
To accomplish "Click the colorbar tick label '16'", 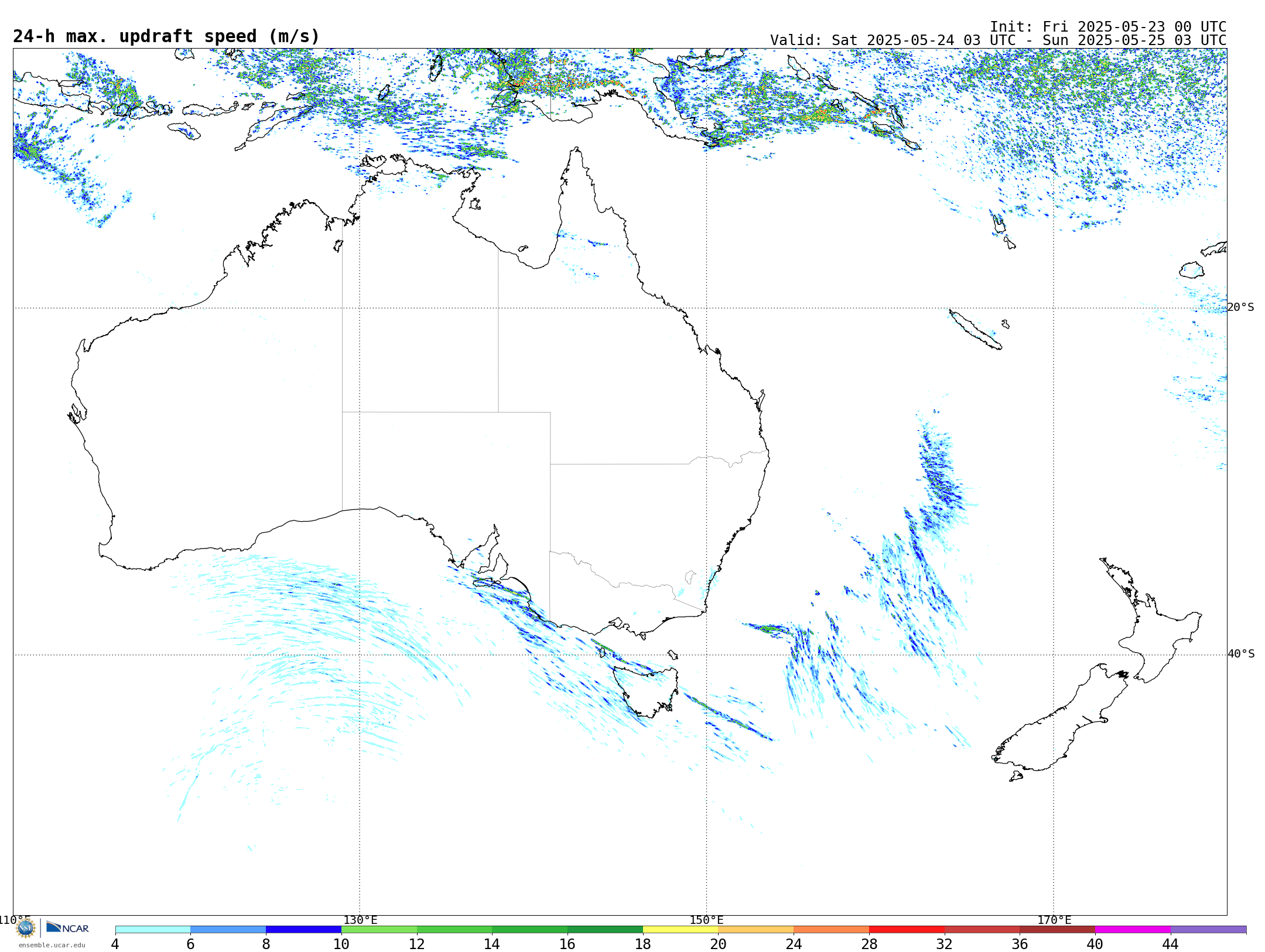I will pos(567,944).
